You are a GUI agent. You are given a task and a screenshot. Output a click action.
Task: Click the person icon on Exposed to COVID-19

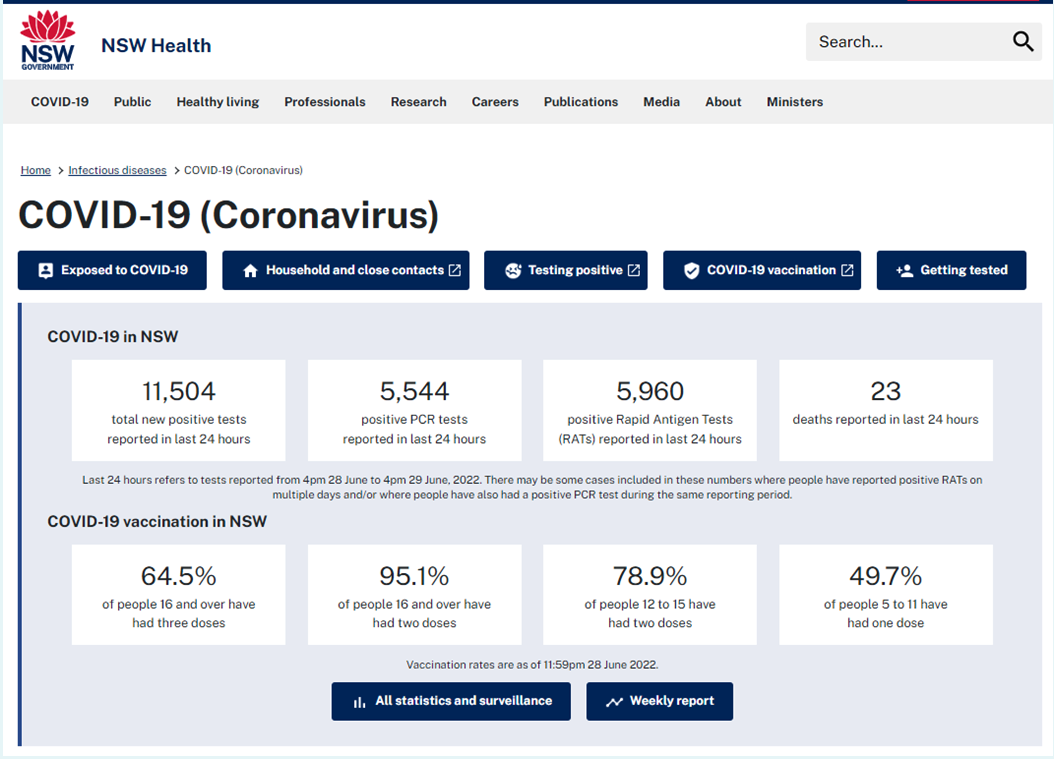[x=45, y=270]
